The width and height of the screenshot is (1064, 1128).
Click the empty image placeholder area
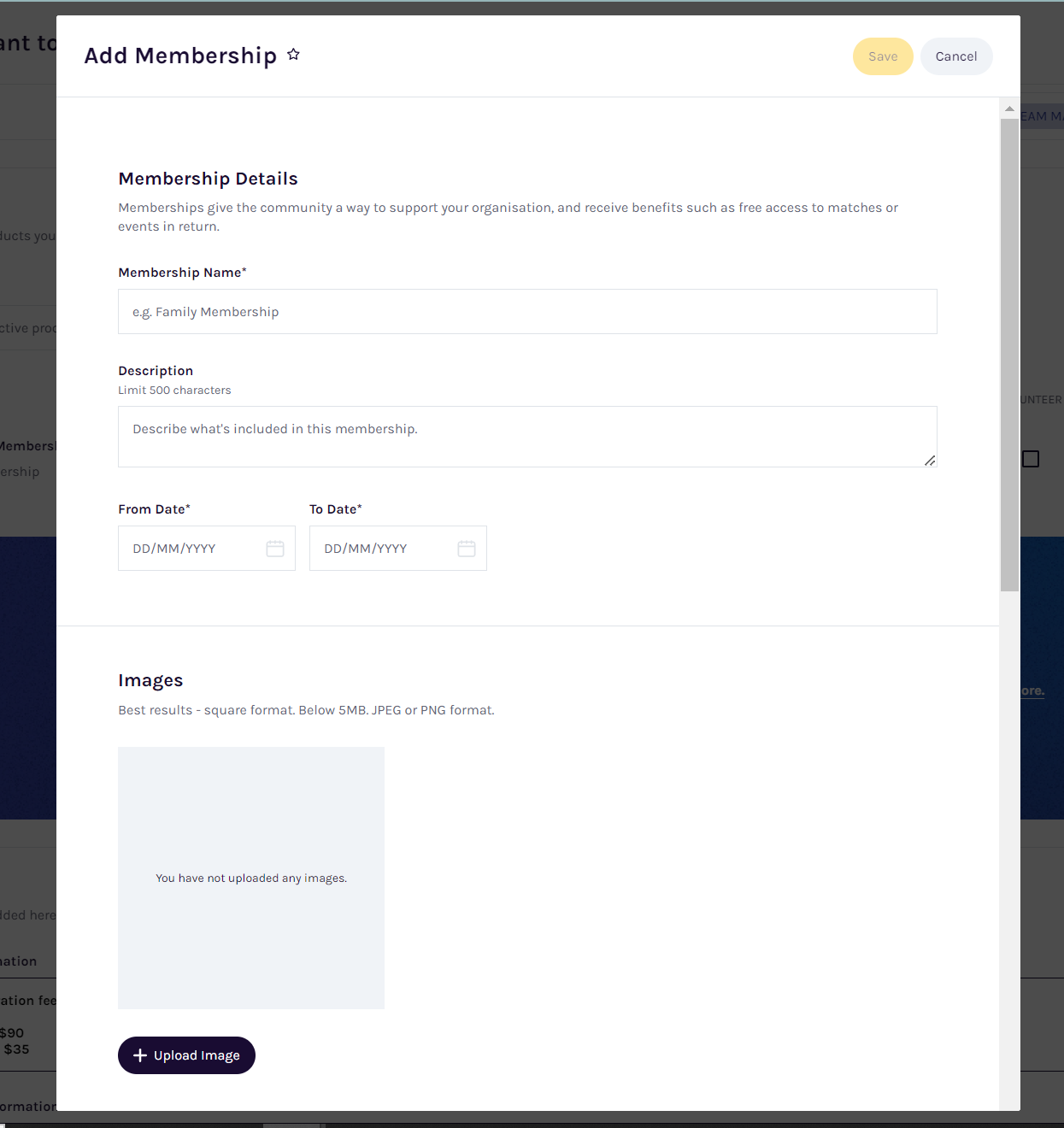point(251,878)
